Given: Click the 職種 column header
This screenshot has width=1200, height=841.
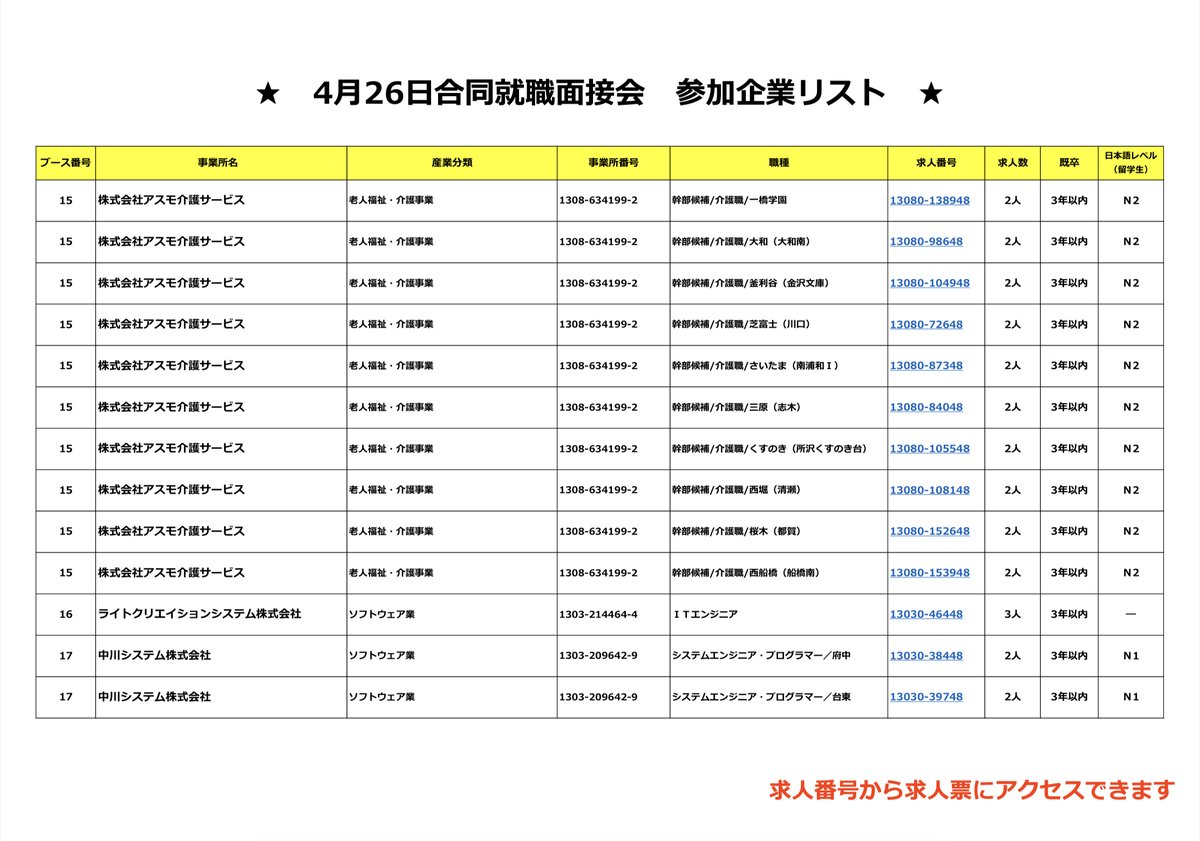Looking at the screenshot, I should coord(778,162).
